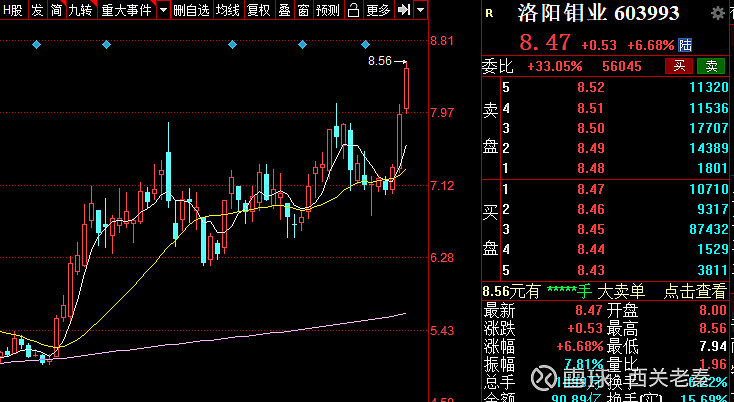Image resolution: width=734 pixels, height=402 pixels.
Task: Click the jump-to-end arrow icon
Action: tap(403, 10)
